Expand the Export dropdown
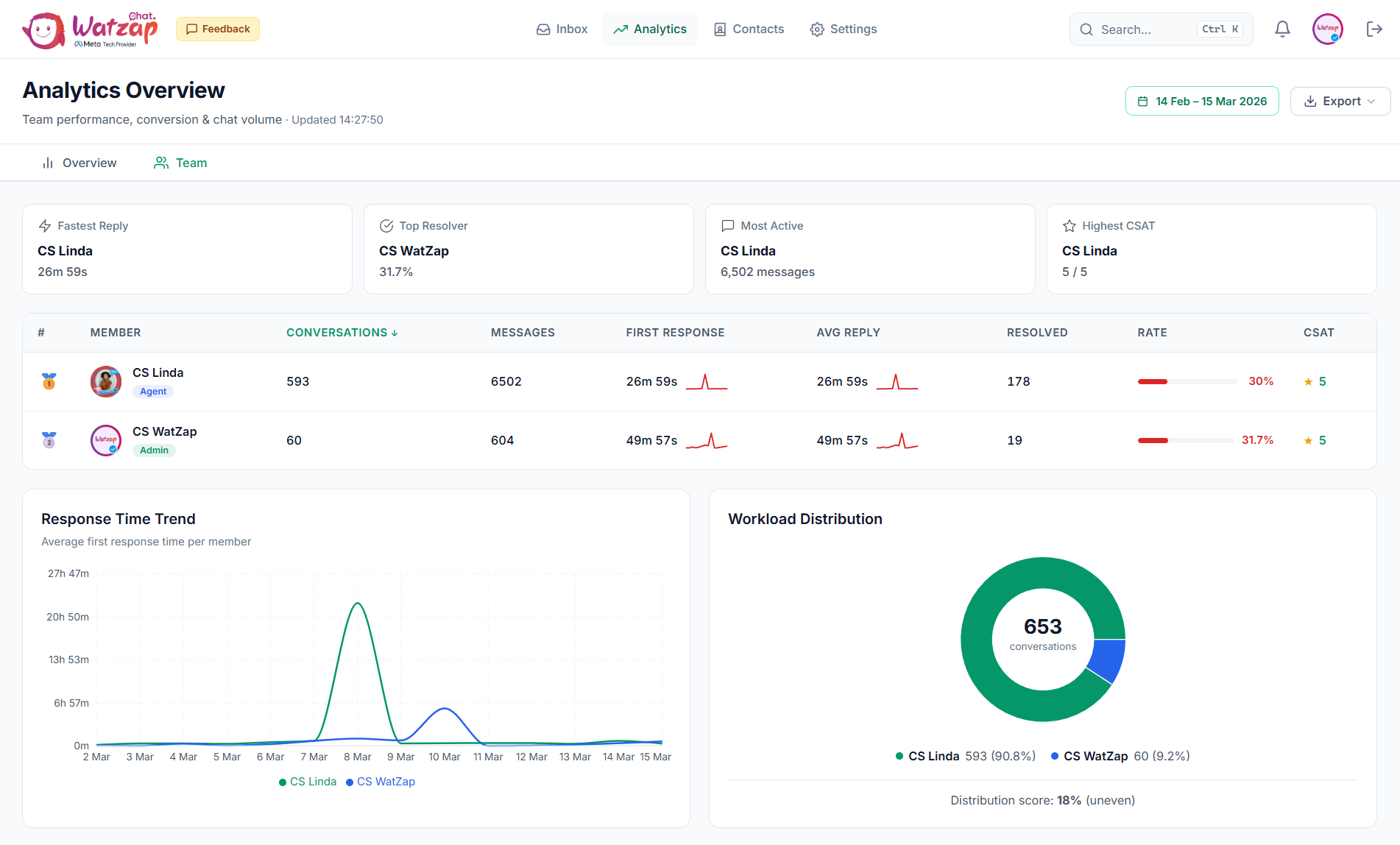The height and width of the screenshot is (845, 1400). click(1340, 102)
